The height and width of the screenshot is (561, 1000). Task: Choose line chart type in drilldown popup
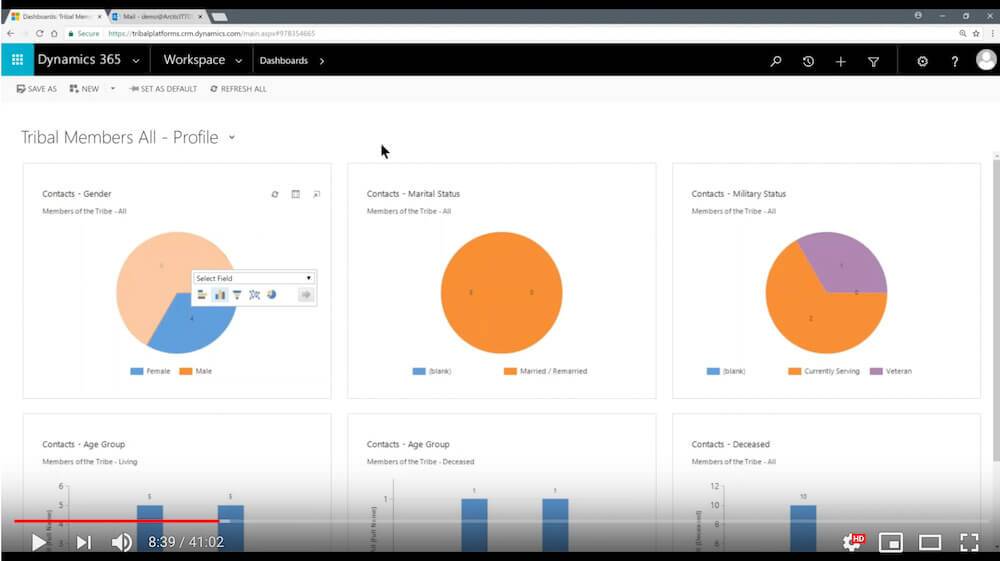(x=254, y=295)
